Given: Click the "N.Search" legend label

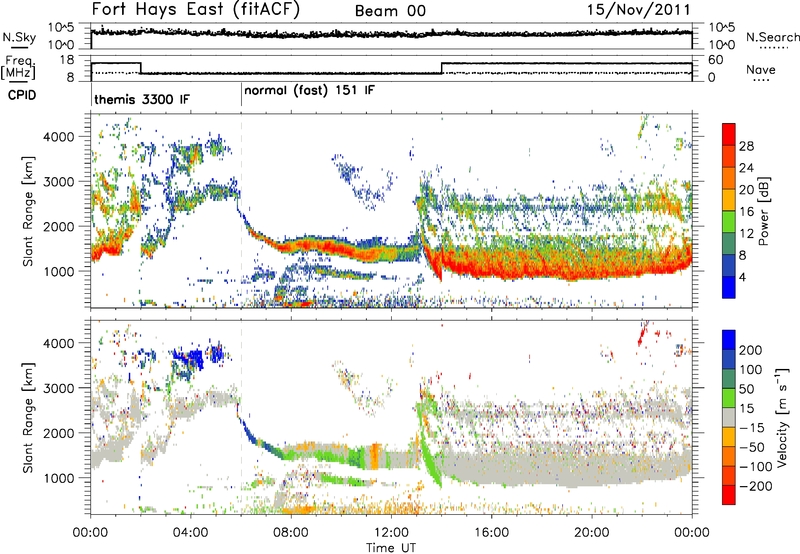Looking at the screenshot, I should pyautogui.click(x=772, y=37).
